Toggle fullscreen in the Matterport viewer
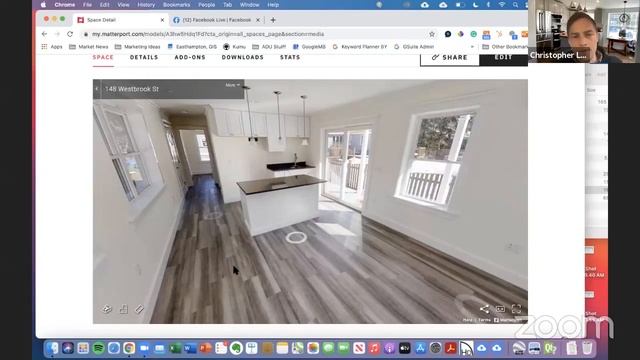This screenshot has height=360, width=640. (516, 309)
